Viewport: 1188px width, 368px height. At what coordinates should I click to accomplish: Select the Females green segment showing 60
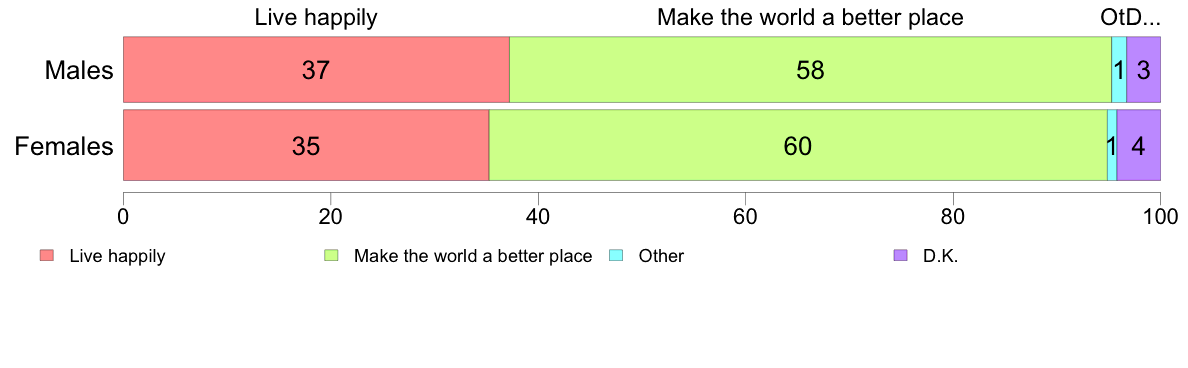(x=799, y=145)
